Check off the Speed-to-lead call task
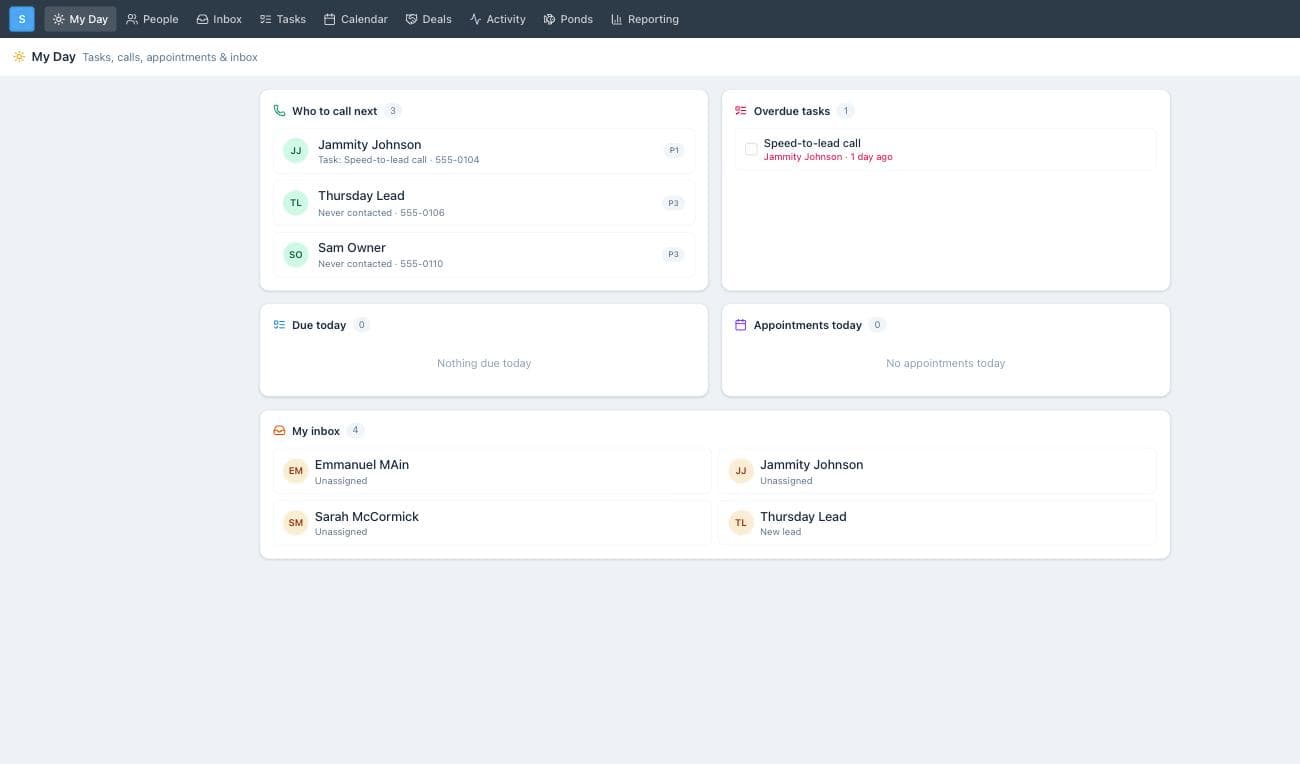1300x764 pixels. click(751, 149)
